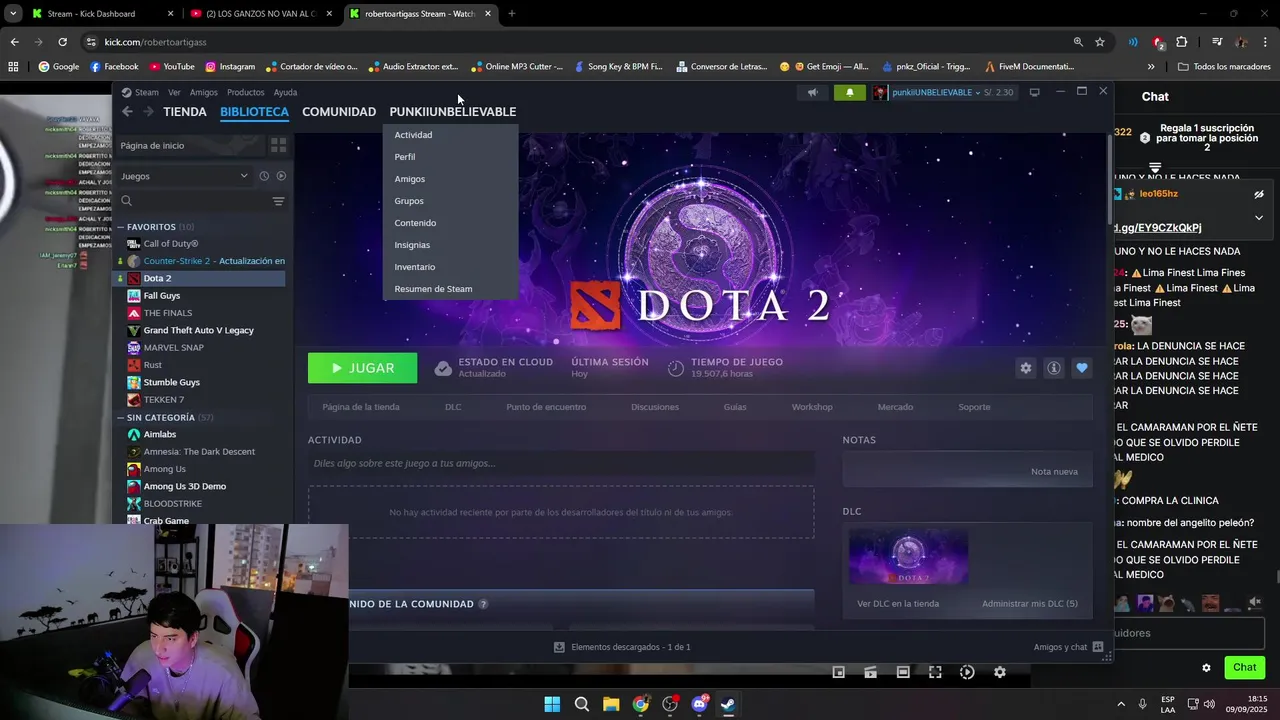
Task: Choose Inventario from dropdown menu
Action: [414, 267]
